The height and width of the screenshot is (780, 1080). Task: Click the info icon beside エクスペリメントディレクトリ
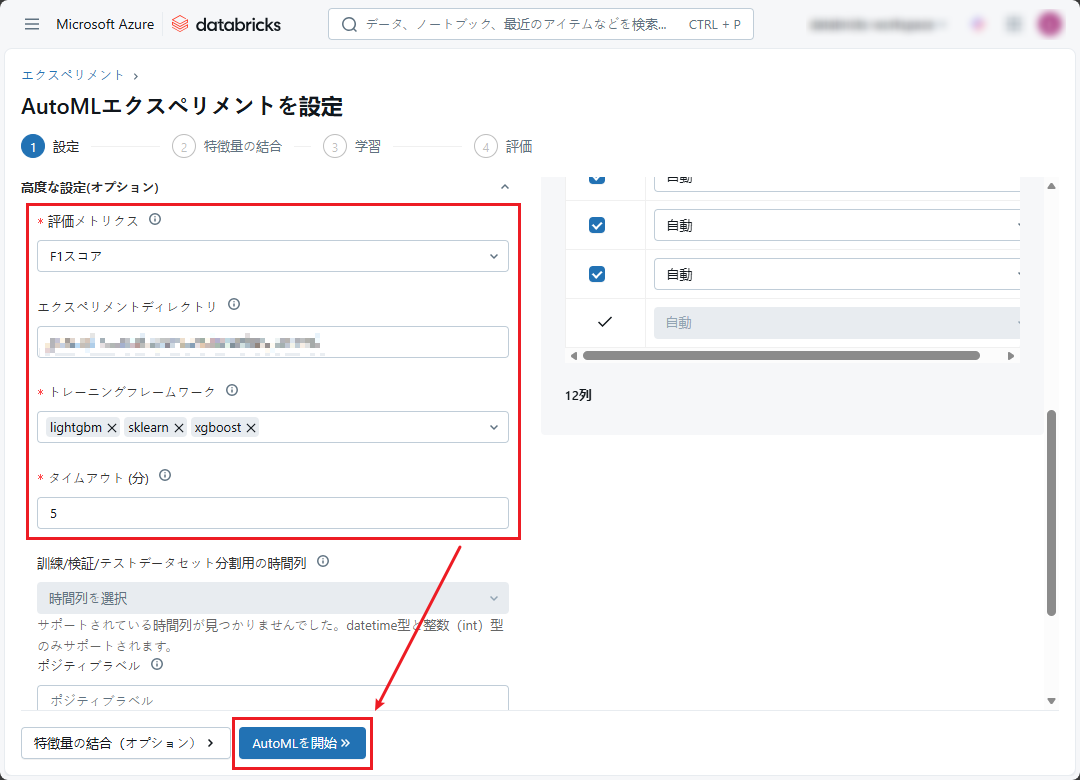(x=234, y=305)
